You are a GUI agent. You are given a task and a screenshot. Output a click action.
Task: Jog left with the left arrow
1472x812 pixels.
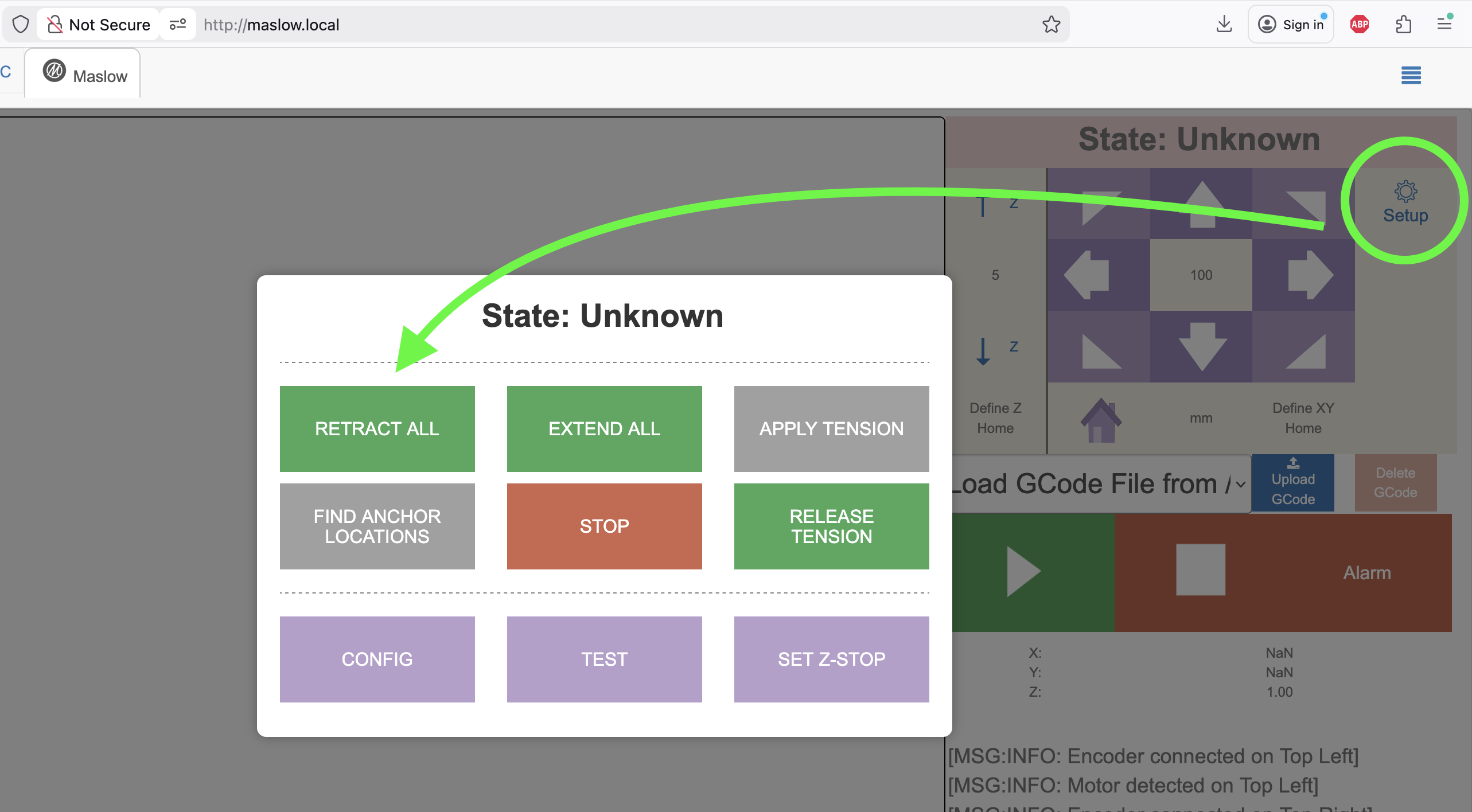click(x=1087, y=275)
